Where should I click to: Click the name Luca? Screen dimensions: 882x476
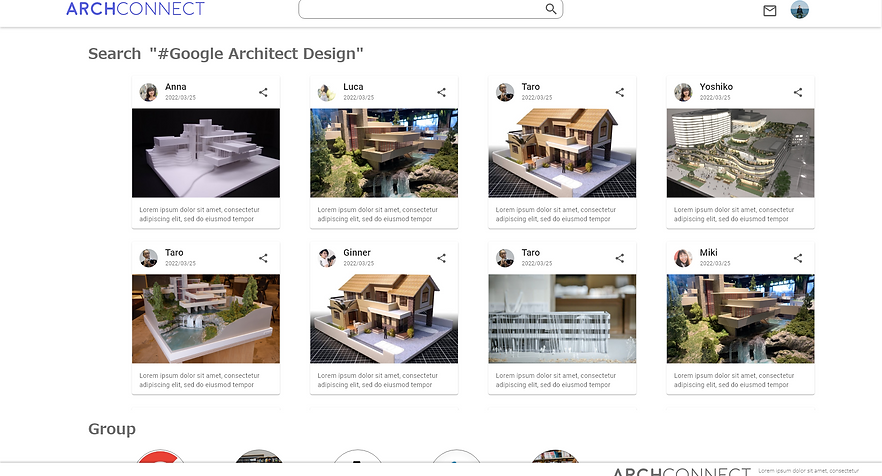[353, 87]
